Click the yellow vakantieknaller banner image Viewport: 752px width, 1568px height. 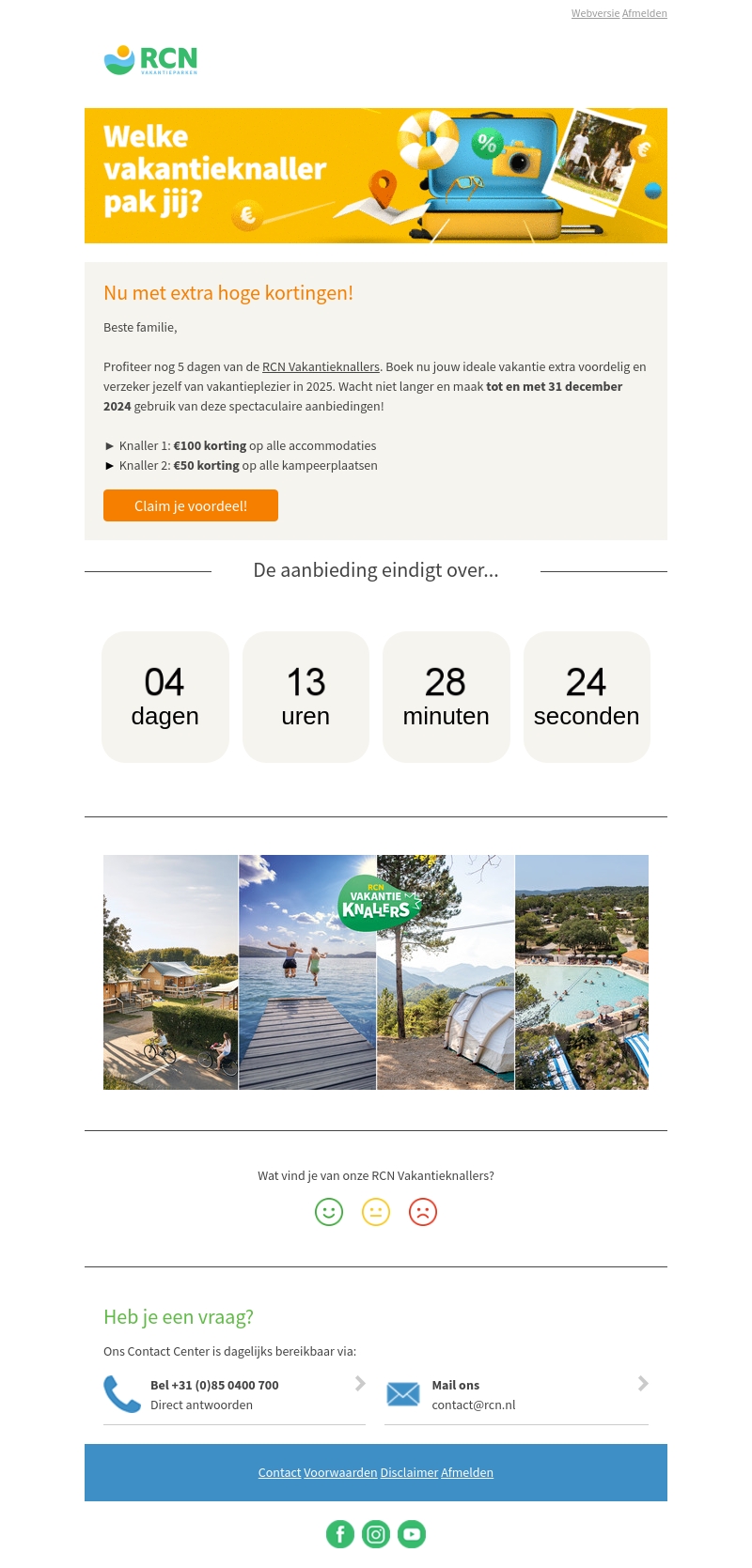click(376, 176)
